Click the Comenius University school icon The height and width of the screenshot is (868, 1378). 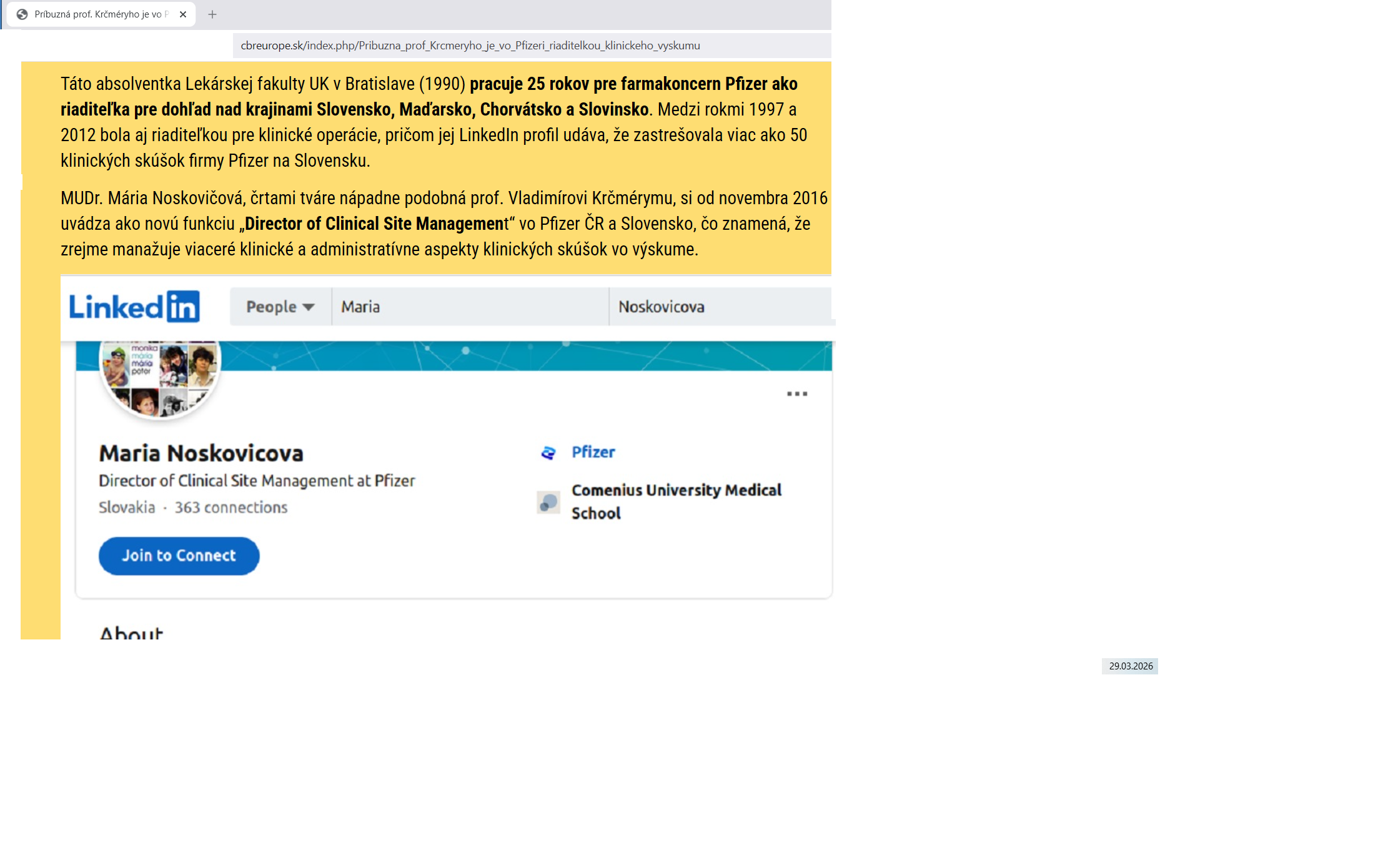click(x=548, y=502)
